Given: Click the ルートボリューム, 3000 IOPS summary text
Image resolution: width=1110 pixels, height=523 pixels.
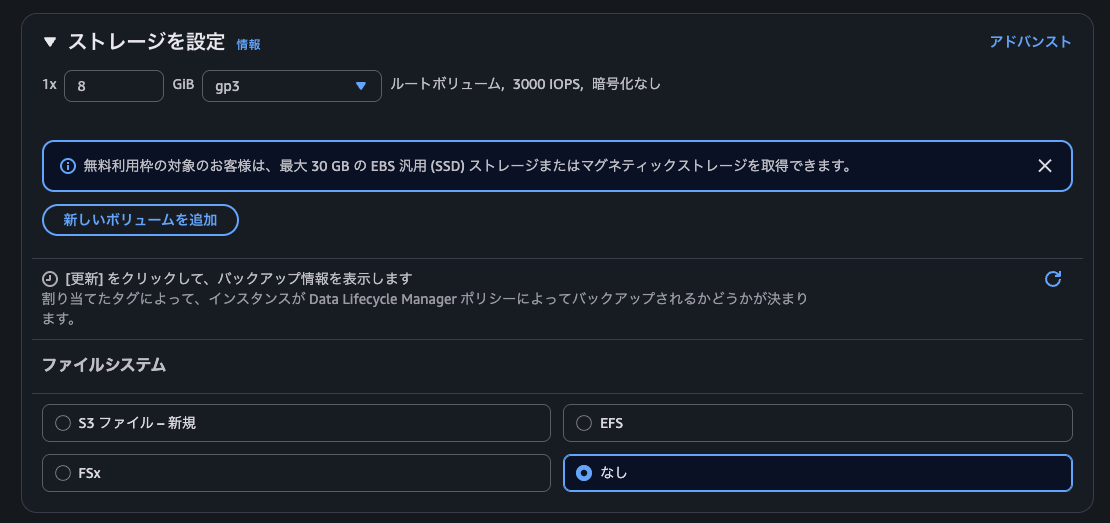Looking at the screenshot, I should pos(525,85).
